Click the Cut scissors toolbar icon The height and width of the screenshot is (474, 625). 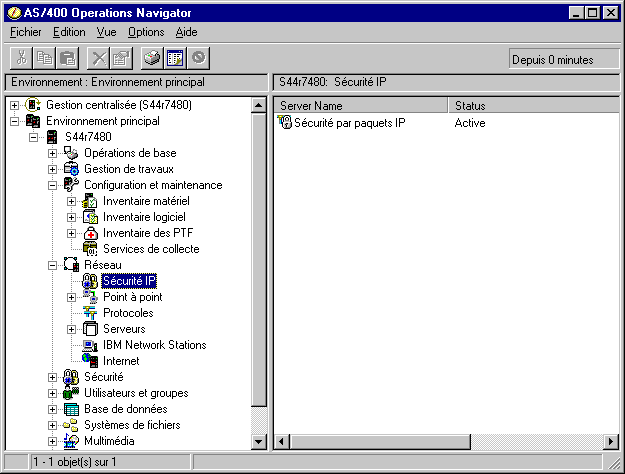tap(22, 58)
